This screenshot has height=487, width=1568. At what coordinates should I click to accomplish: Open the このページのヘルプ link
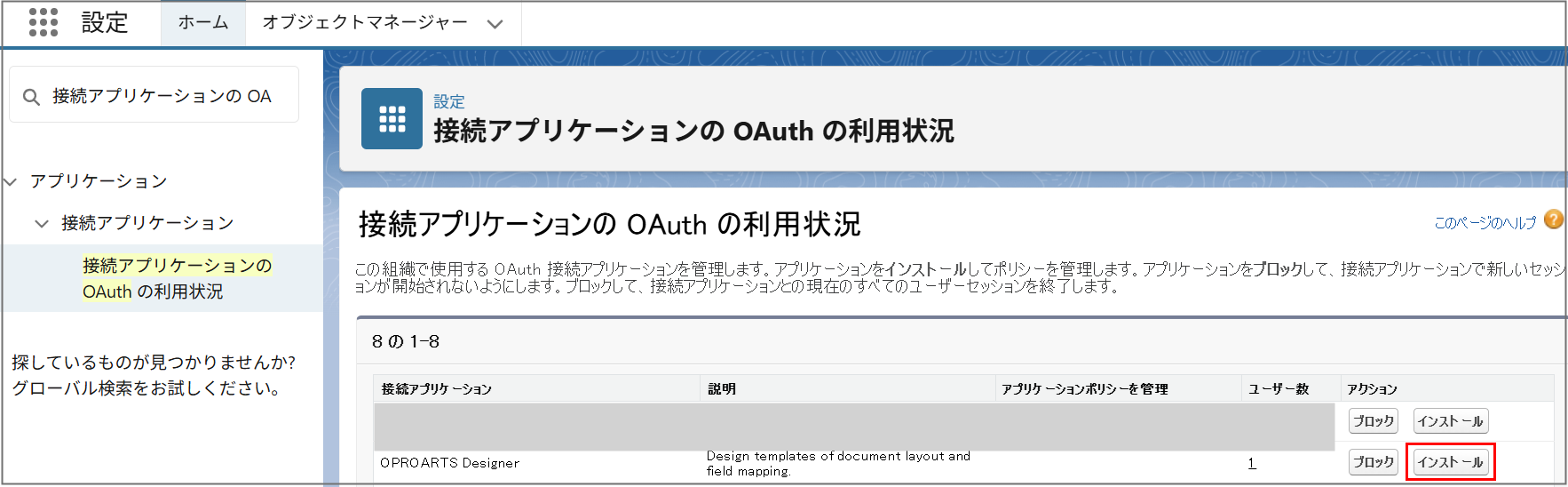1485,223
